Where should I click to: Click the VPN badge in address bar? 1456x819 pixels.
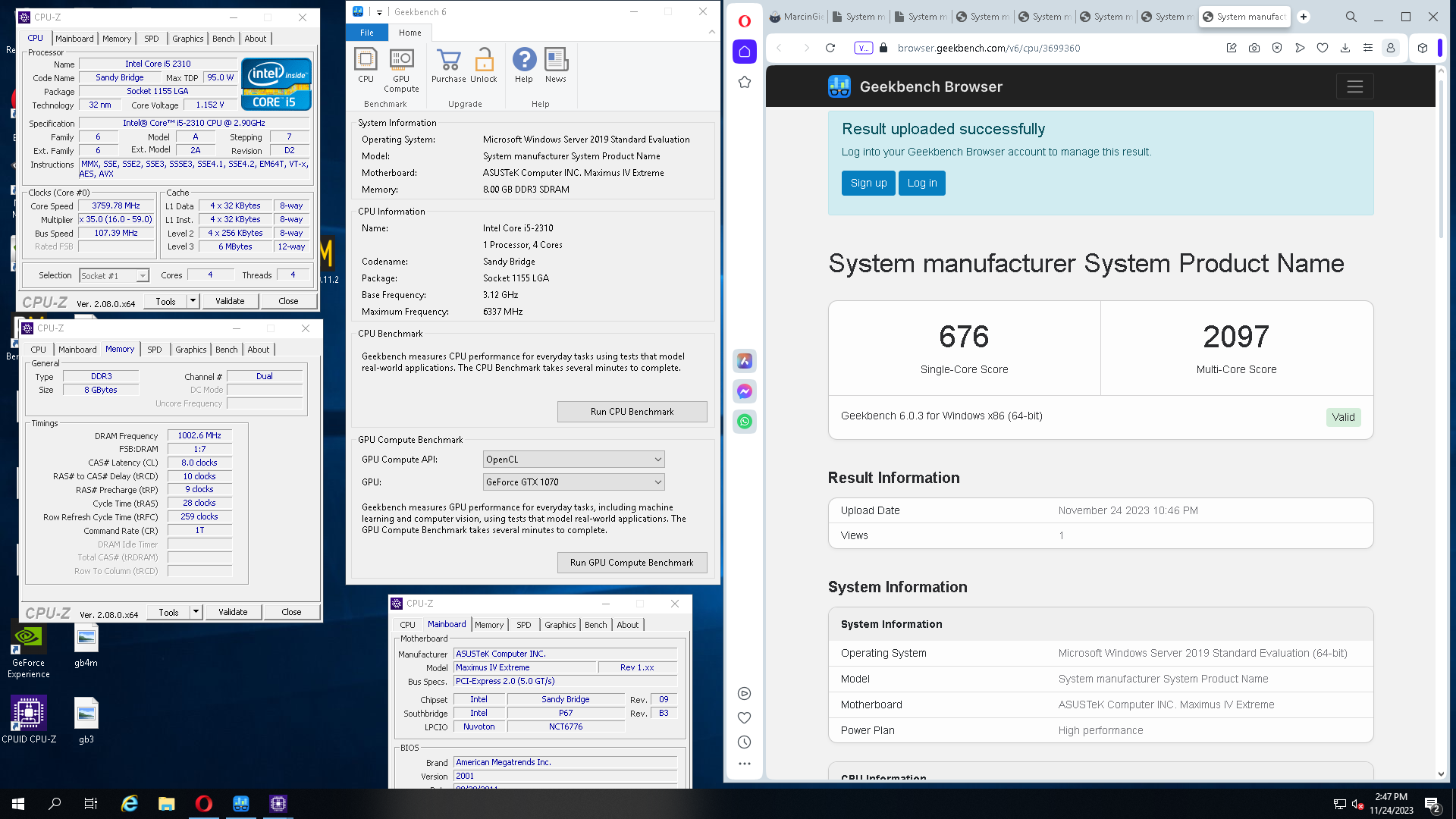click(x=863, y=48)
